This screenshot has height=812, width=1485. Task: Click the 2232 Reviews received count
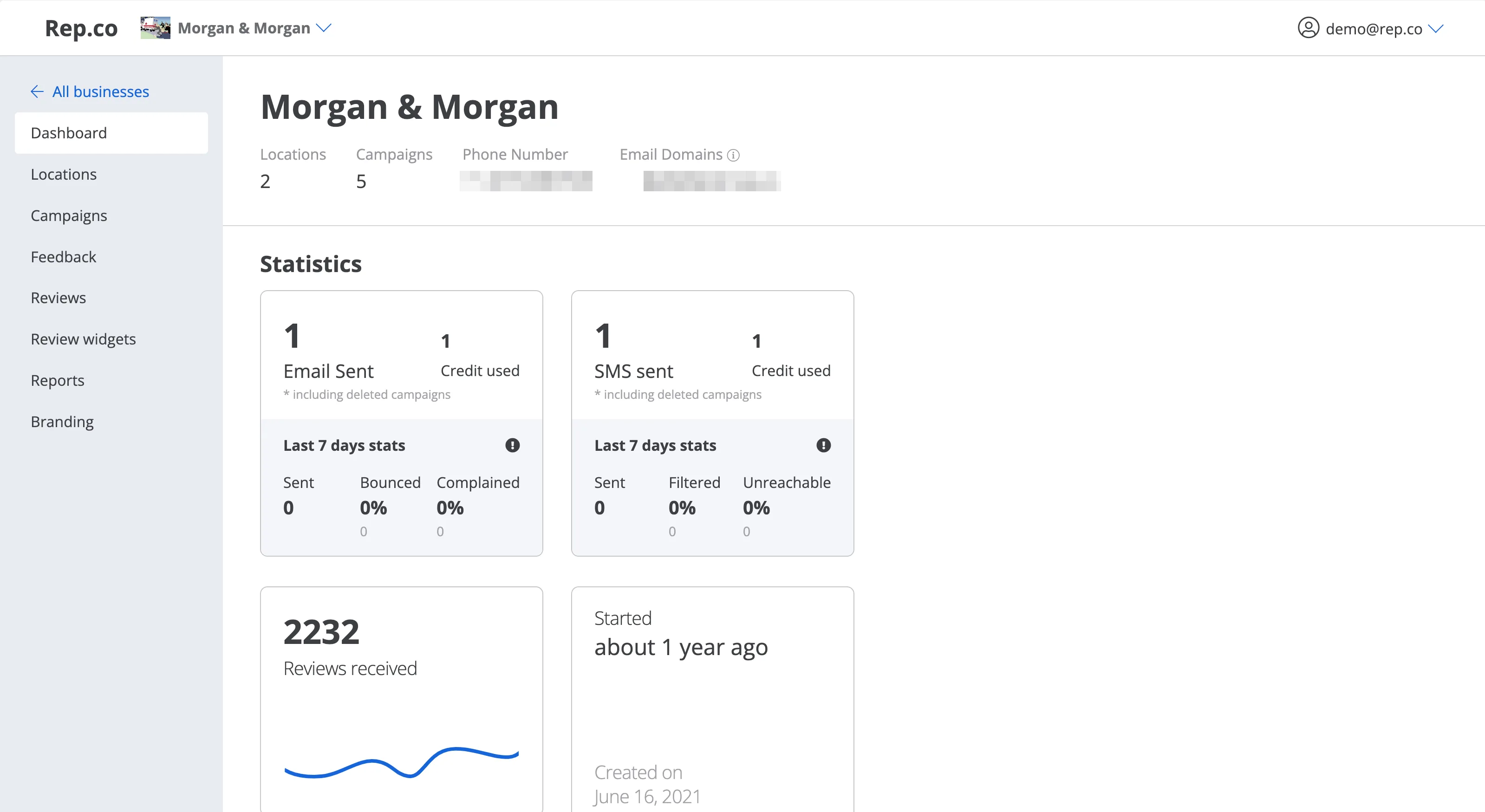coord(321,632)
